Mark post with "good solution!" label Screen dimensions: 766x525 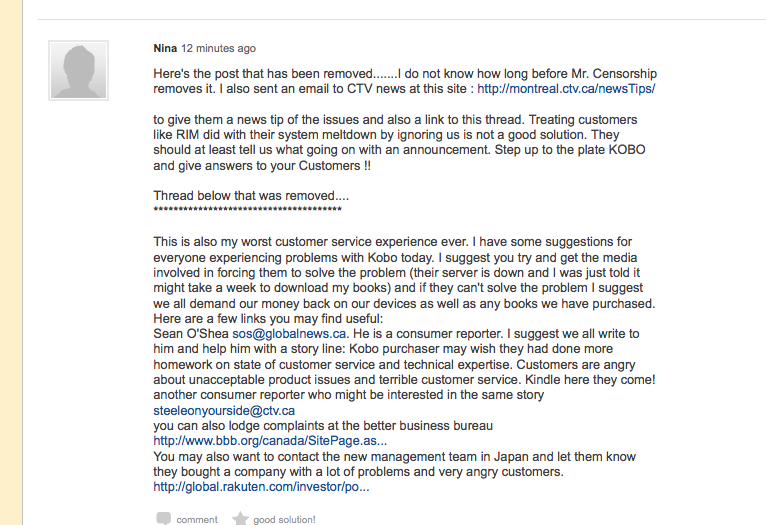click(284, 519)
